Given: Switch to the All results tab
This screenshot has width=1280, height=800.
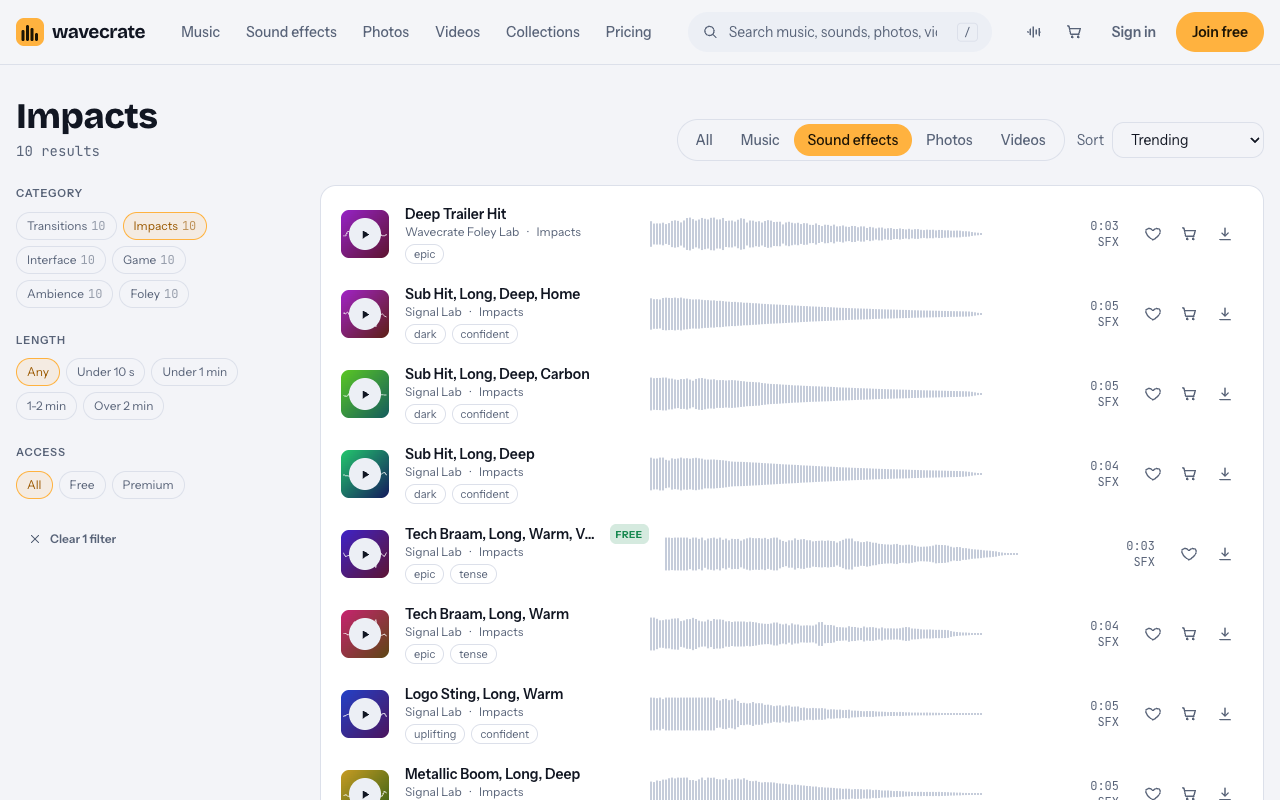Looking at the screenshot, I should (704, 140).
